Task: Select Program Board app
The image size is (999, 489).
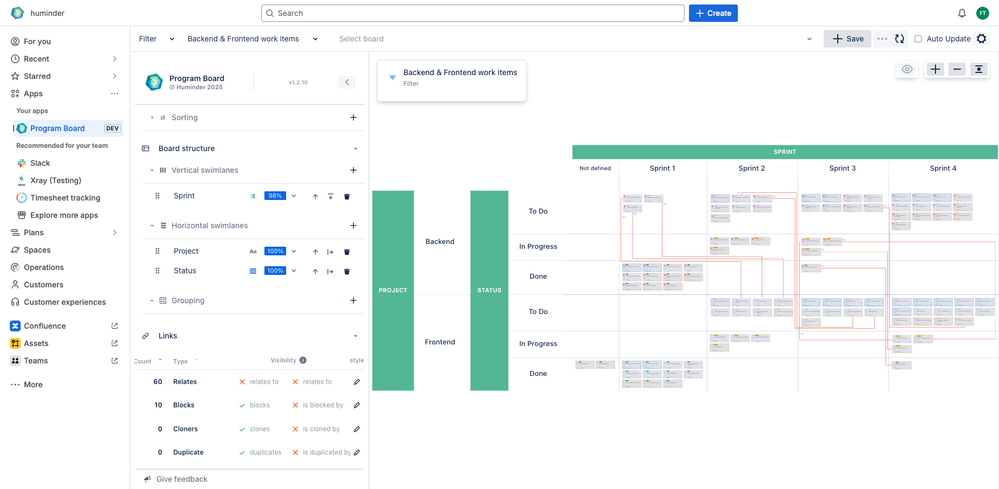Action: point(68,128)
